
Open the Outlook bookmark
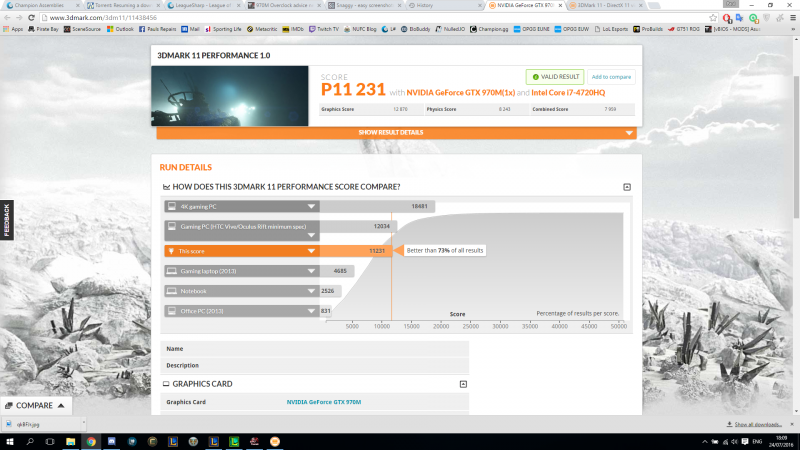120,29
